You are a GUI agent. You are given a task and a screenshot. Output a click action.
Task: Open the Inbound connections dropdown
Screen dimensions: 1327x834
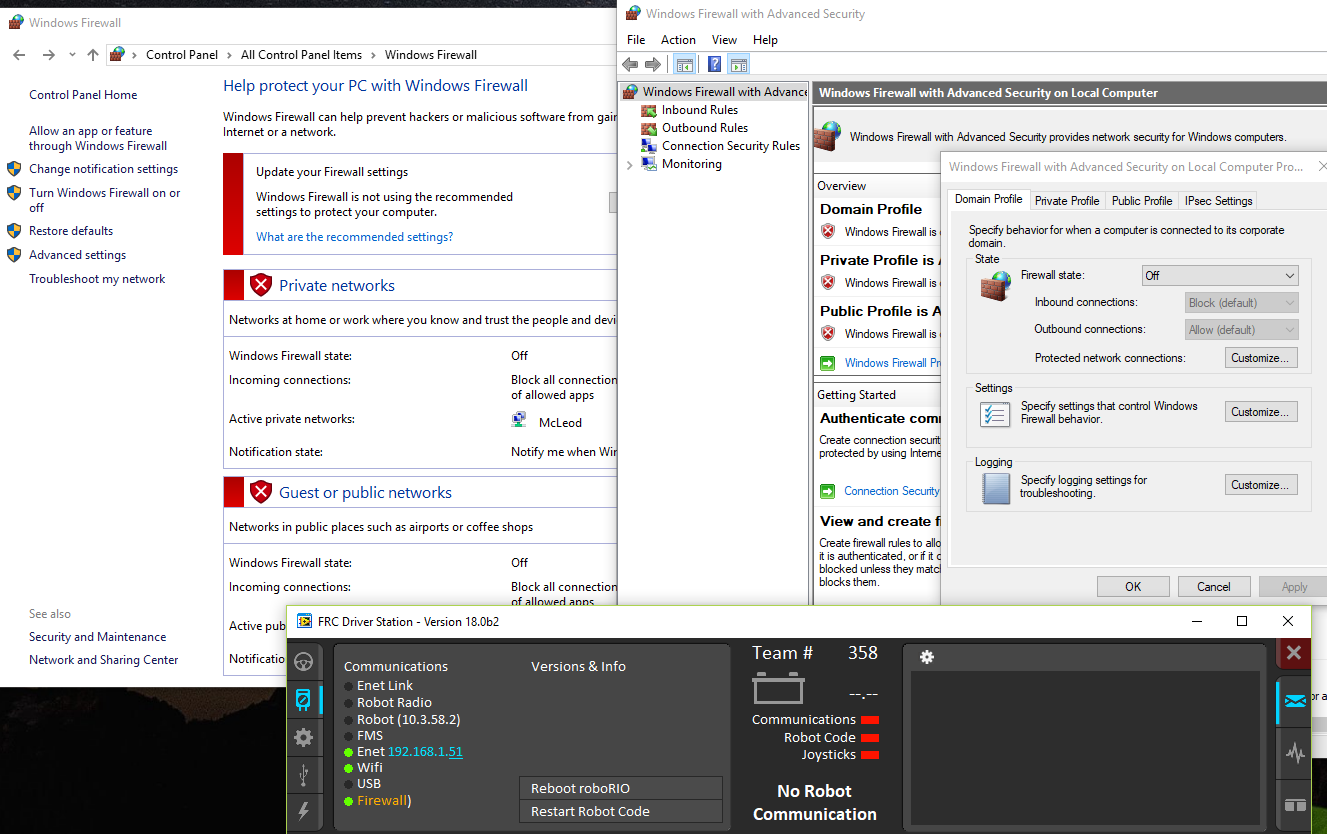[x=1242, y=302]
